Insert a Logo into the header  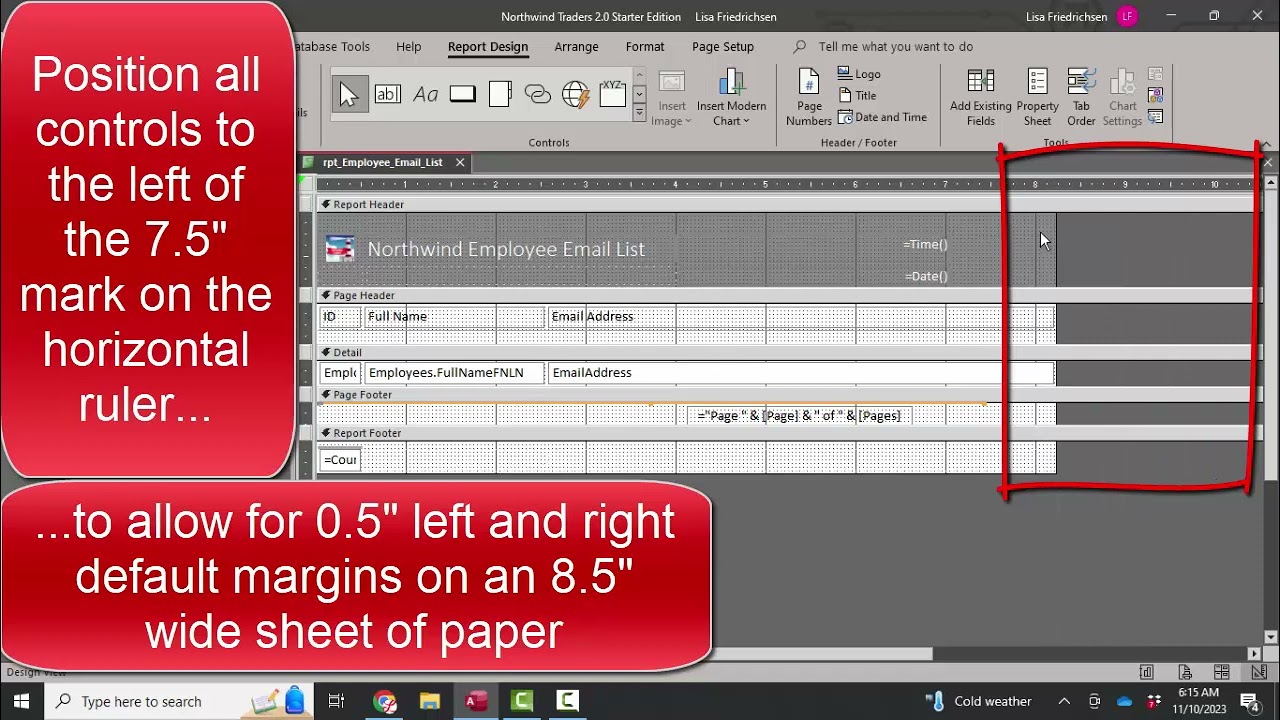click(859, 74)
